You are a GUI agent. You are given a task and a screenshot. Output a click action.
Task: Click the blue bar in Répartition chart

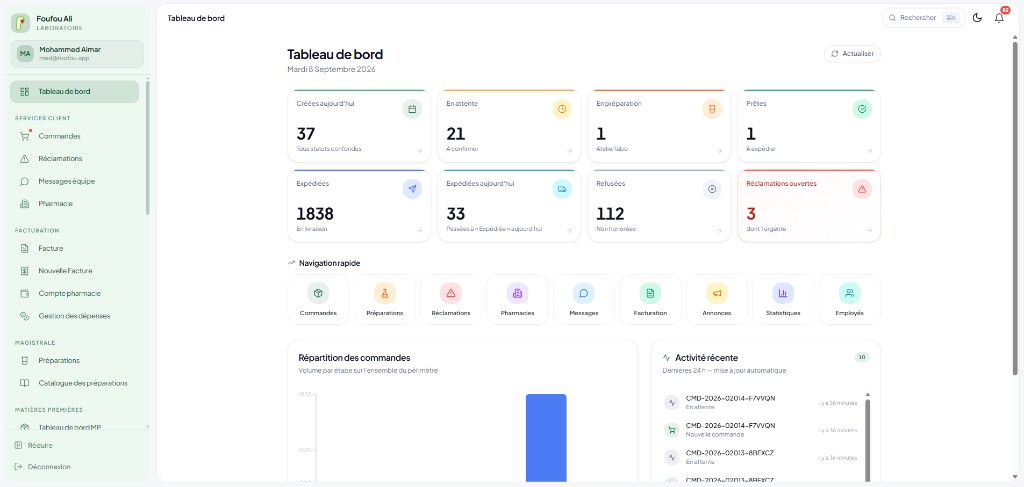[546, 437]
